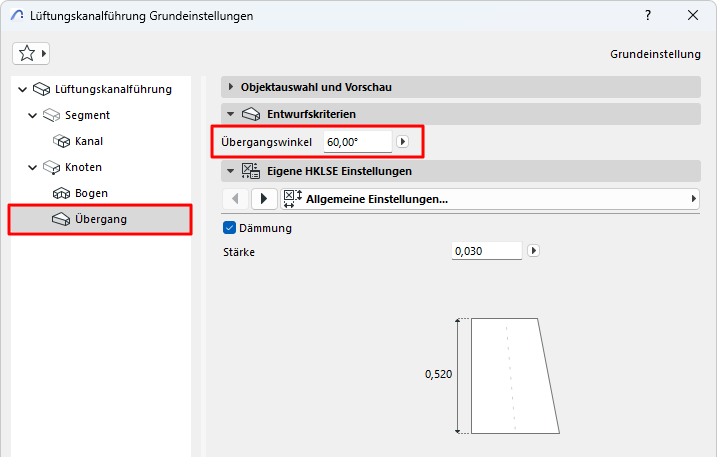Open the Übergangswinkel arrow popup
Screen dimensions: 717x457
pos(402,142)
